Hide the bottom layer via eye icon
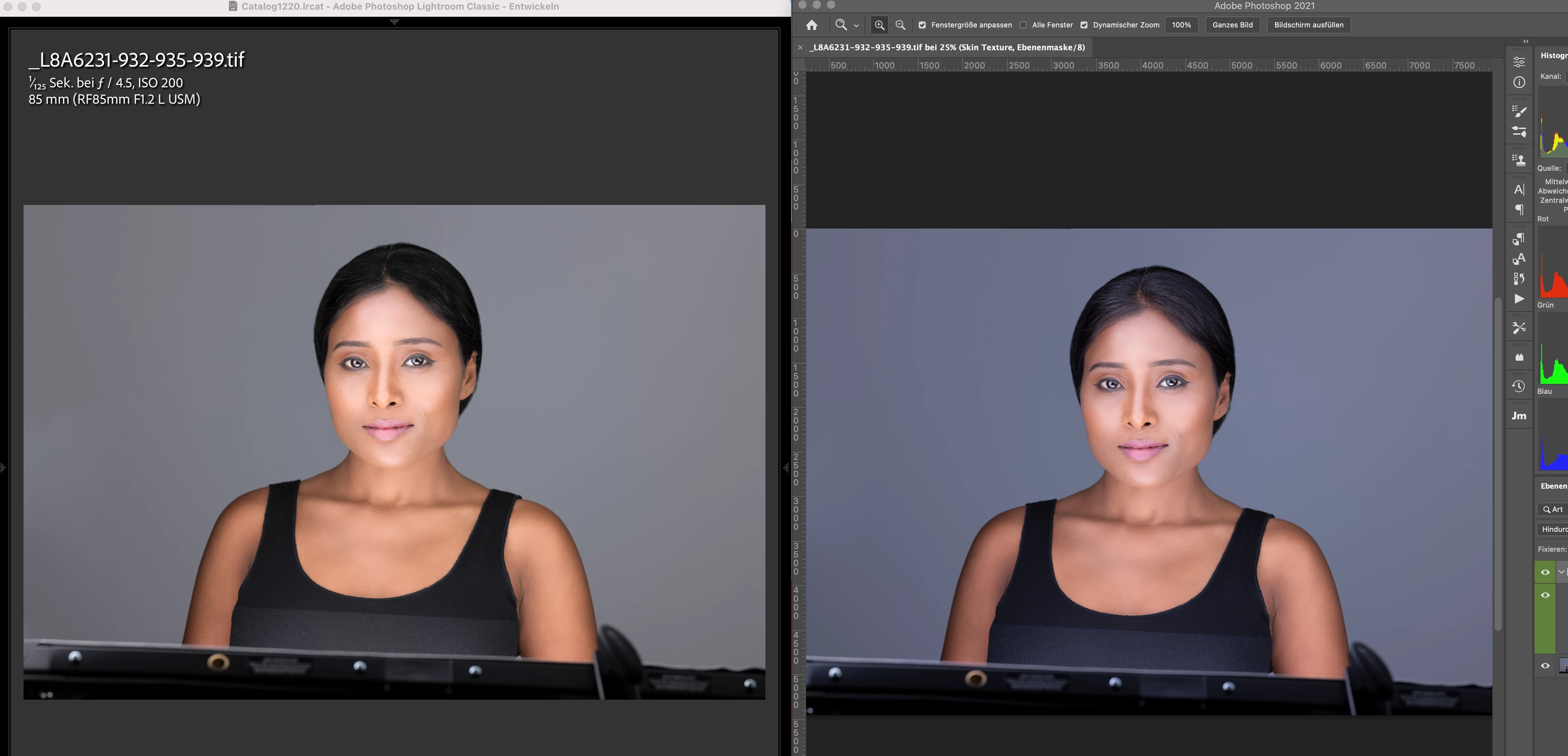1568x756 pixels. pyautogui.click(x=1545, y=665)
